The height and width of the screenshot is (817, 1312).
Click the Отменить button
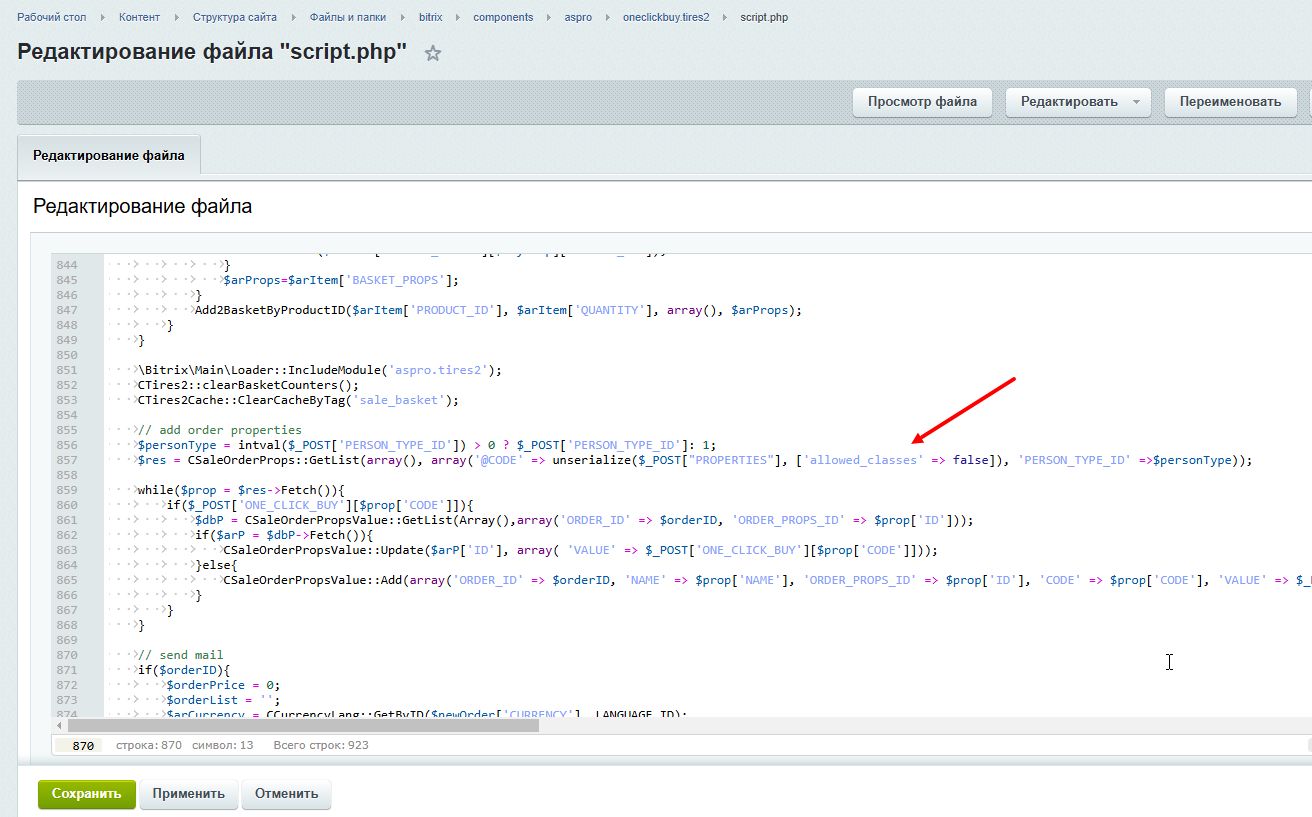[x=286, y=794]
